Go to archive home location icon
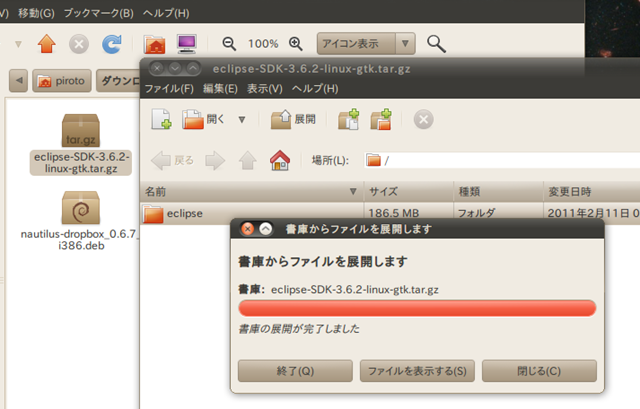Viewport: 640px width, 409px height. (281, 160)
